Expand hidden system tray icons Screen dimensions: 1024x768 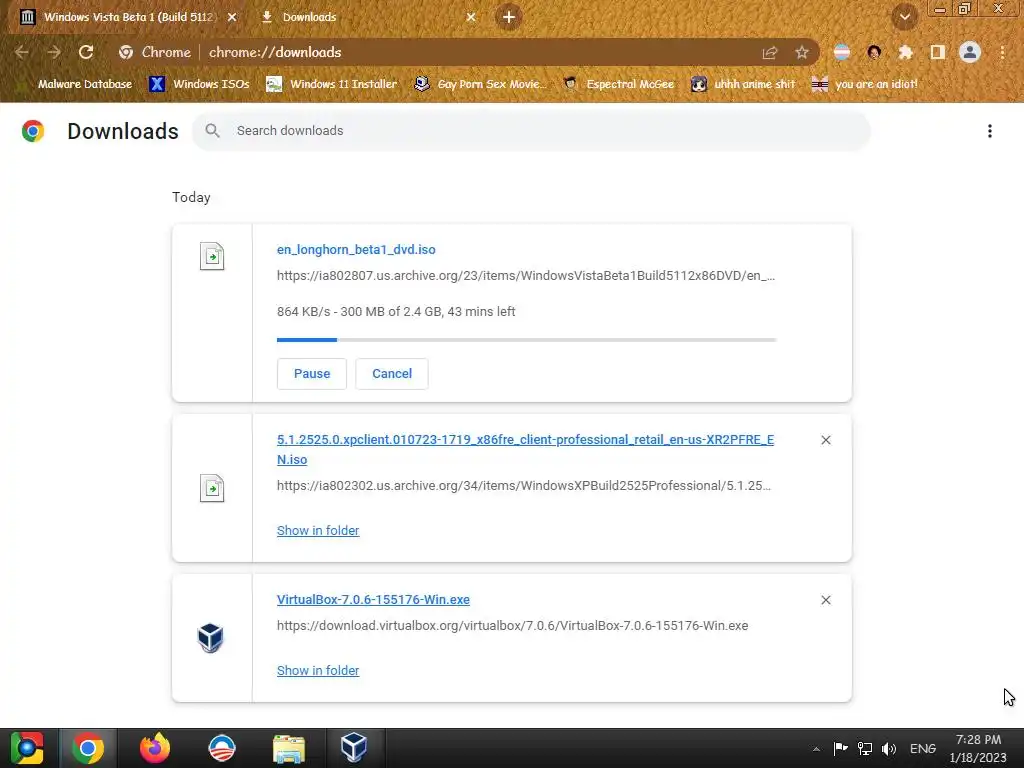(x=816, y=749)
